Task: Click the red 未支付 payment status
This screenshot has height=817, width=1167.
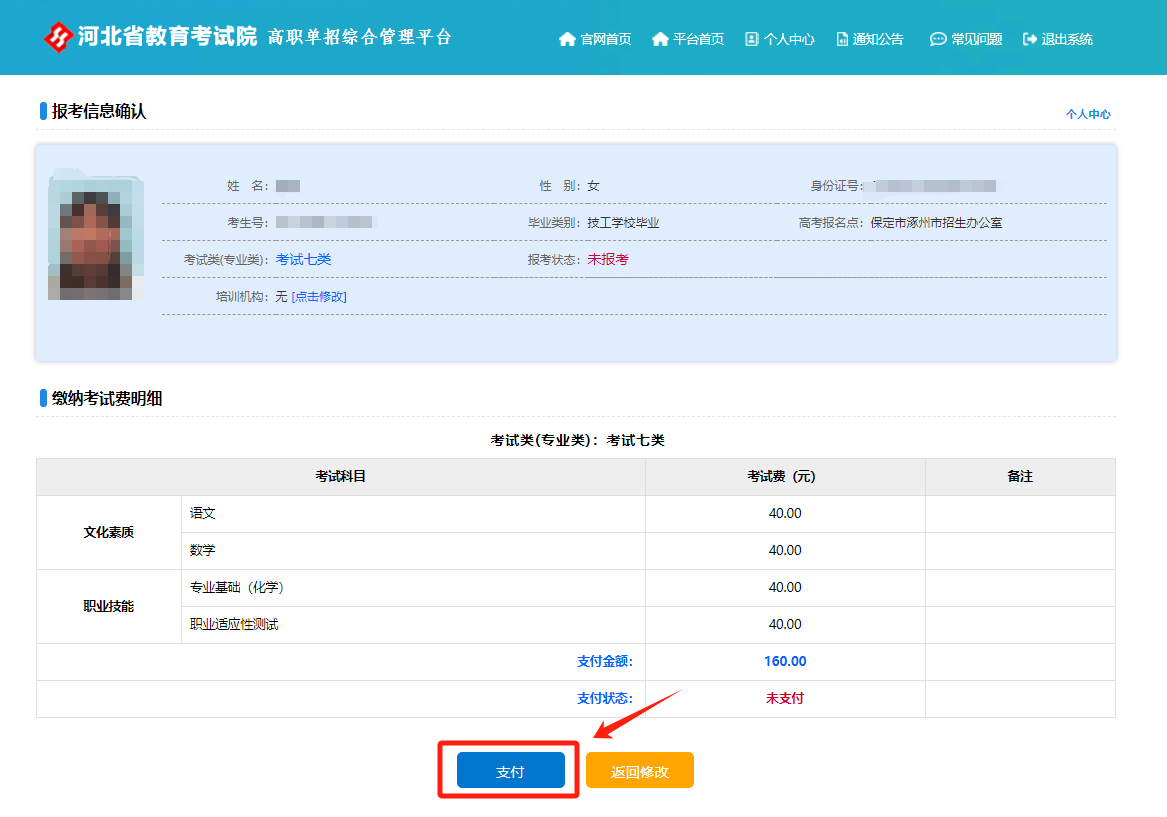Action: 785,699
